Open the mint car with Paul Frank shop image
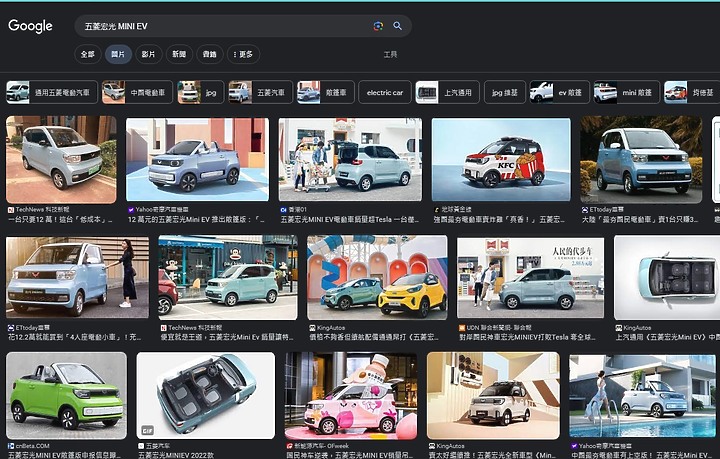Viewport: 720px width, 459px height. [x=228, y=278]
